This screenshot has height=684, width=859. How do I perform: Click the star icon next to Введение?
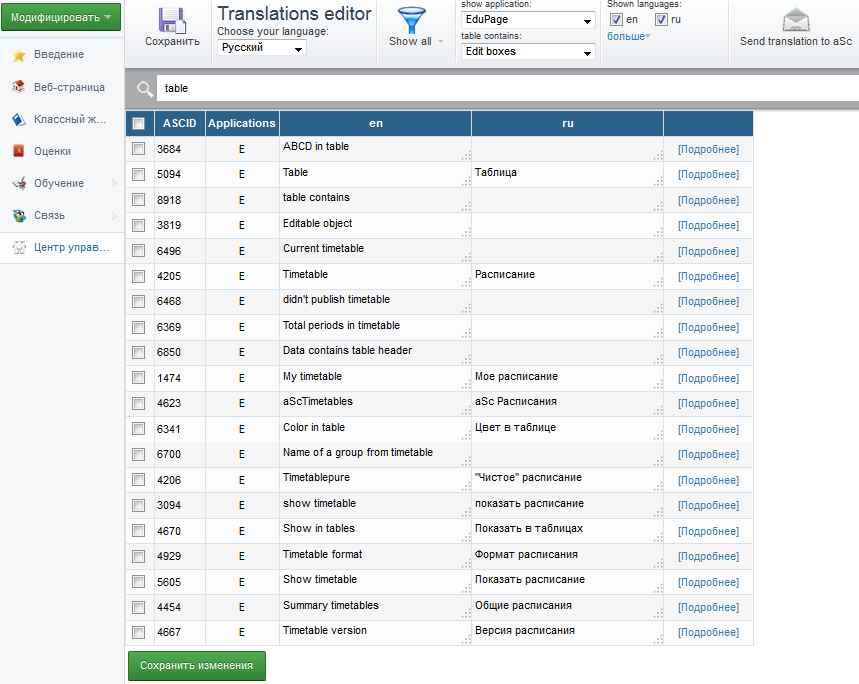[19, 55]
